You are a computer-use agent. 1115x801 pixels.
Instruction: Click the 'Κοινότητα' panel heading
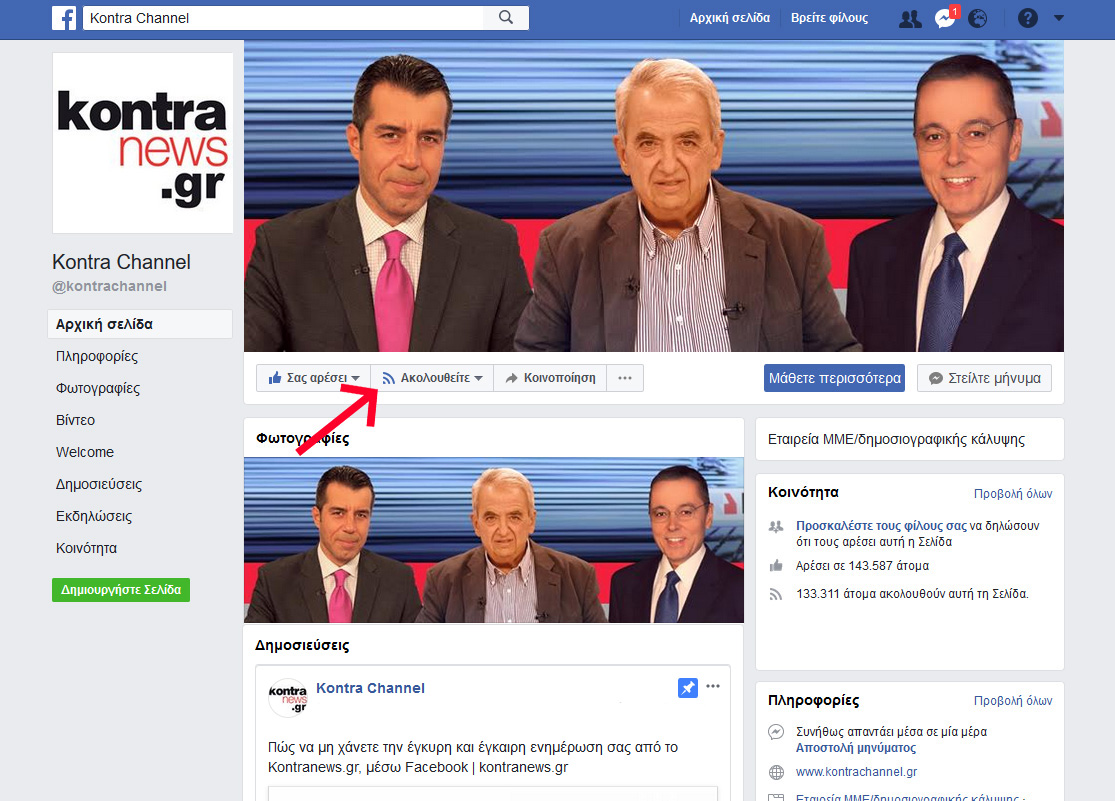pyautogui.click(x=804, y=492)
